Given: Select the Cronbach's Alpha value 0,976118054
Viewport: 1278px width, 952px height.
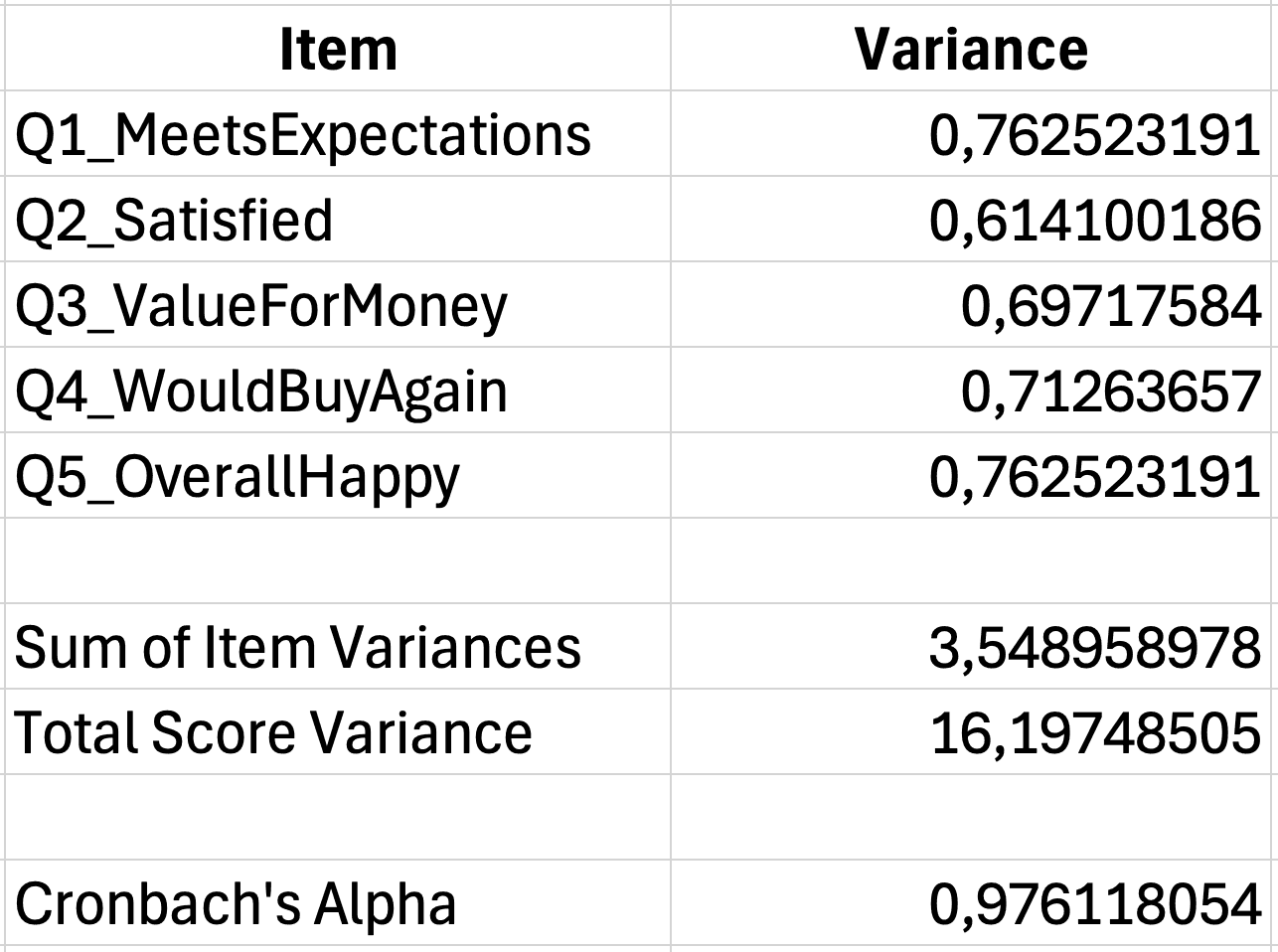Looking at the screenshot, I should point(1095,903).
